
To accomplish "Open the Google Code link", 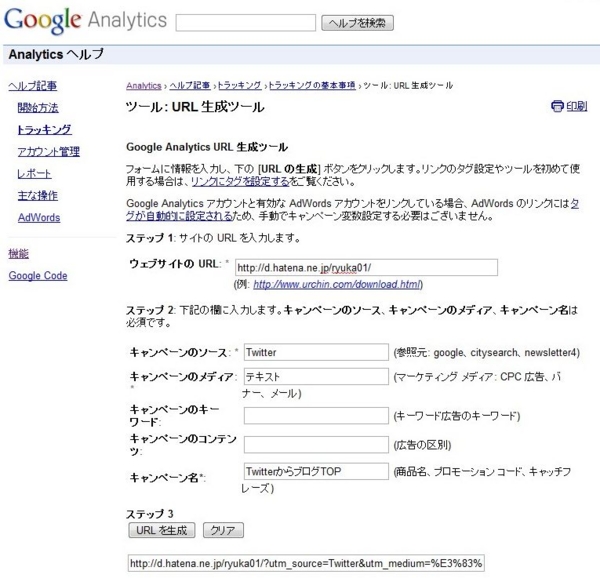I will pos(38,276).
